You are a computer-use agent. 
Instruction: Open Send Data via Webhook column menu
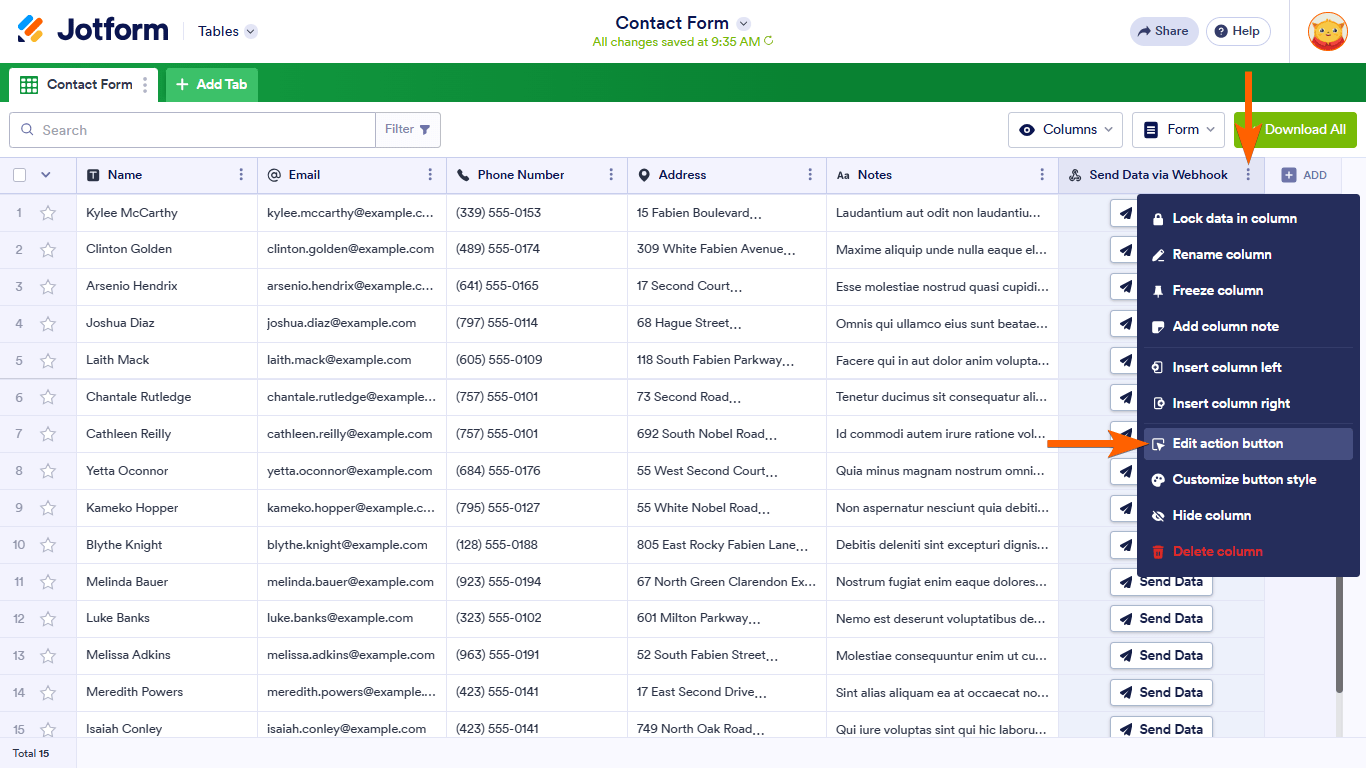coord(1248,175)
